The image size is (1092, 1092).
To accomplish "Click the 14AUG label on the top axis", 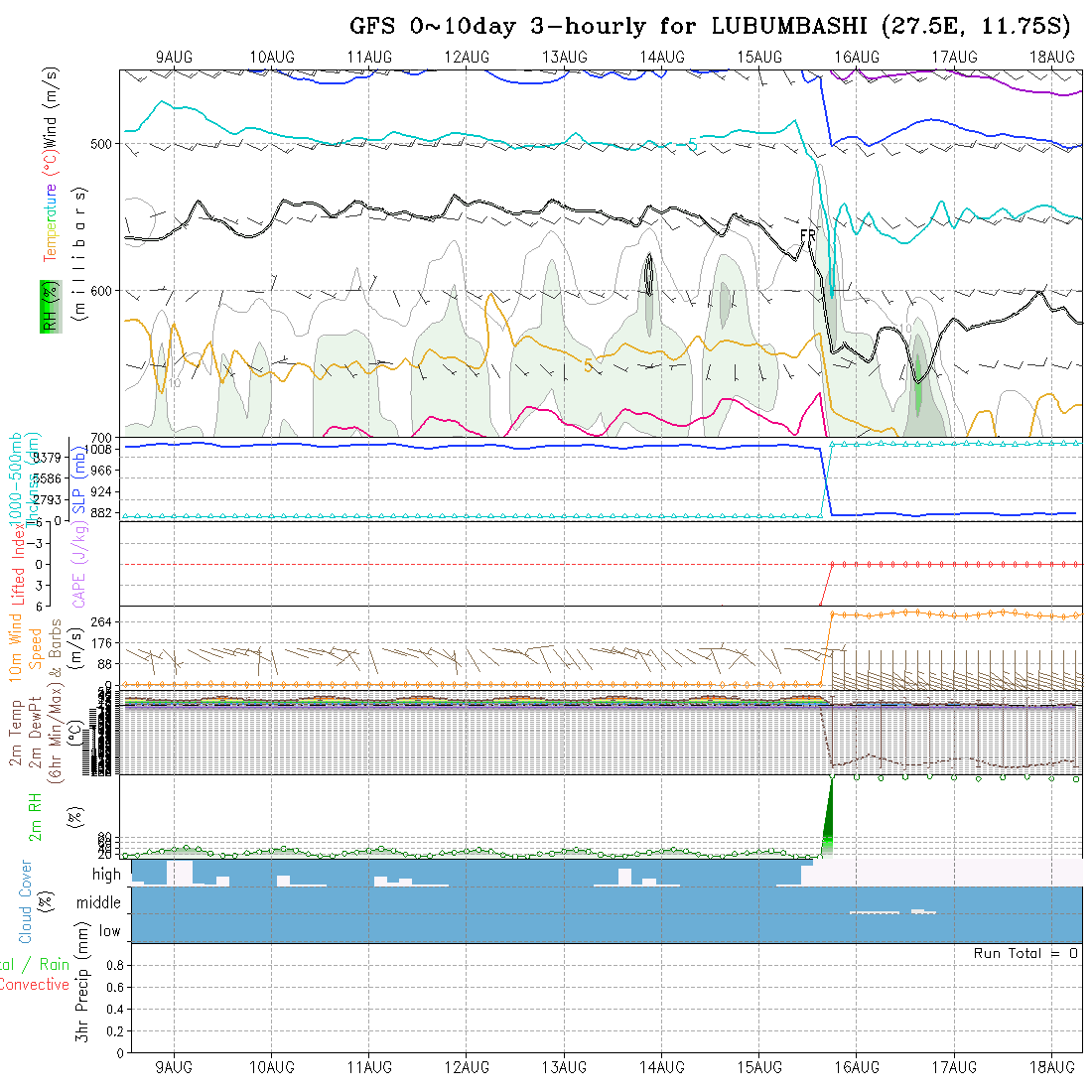I will coord(661,58).
